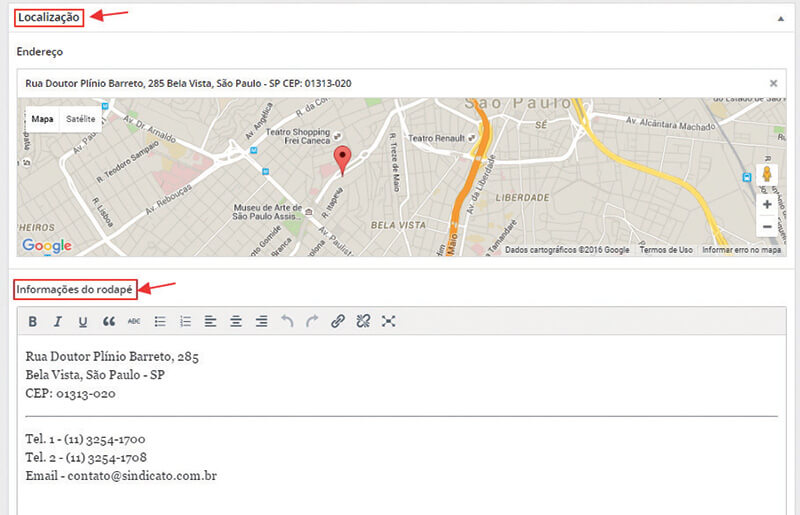The height and width of the screenshot is (515, 800).
Task: Switch editor to fullscreen mode
Action: click(389, 321)
